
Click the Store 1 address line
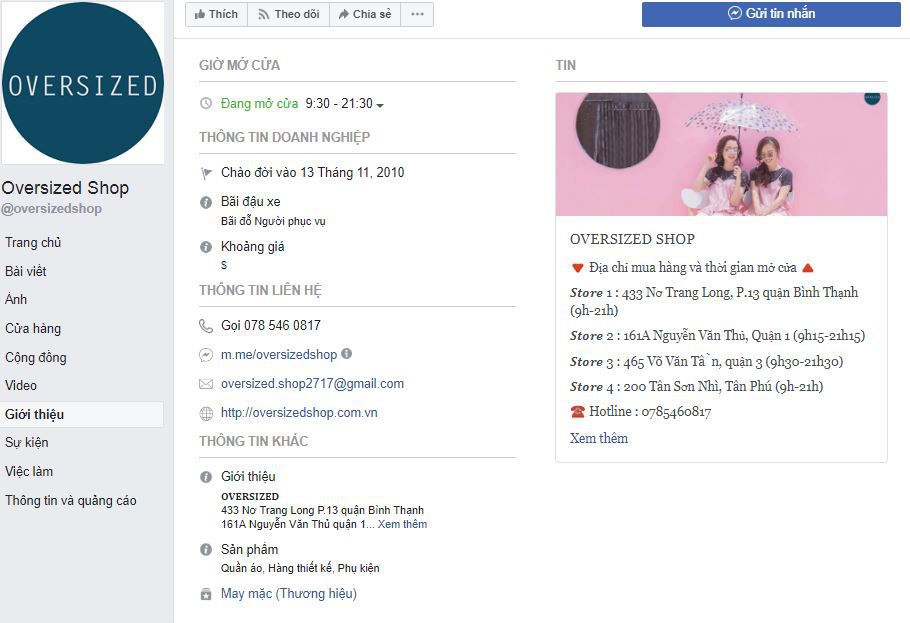714,301
